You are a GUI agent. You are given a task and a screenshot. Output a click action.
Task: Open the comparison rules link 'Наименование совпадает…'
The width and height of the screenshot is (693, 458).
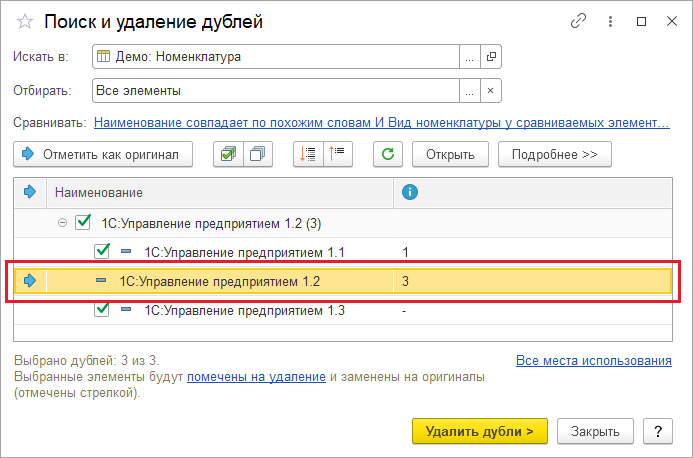[x=382, y=122]
